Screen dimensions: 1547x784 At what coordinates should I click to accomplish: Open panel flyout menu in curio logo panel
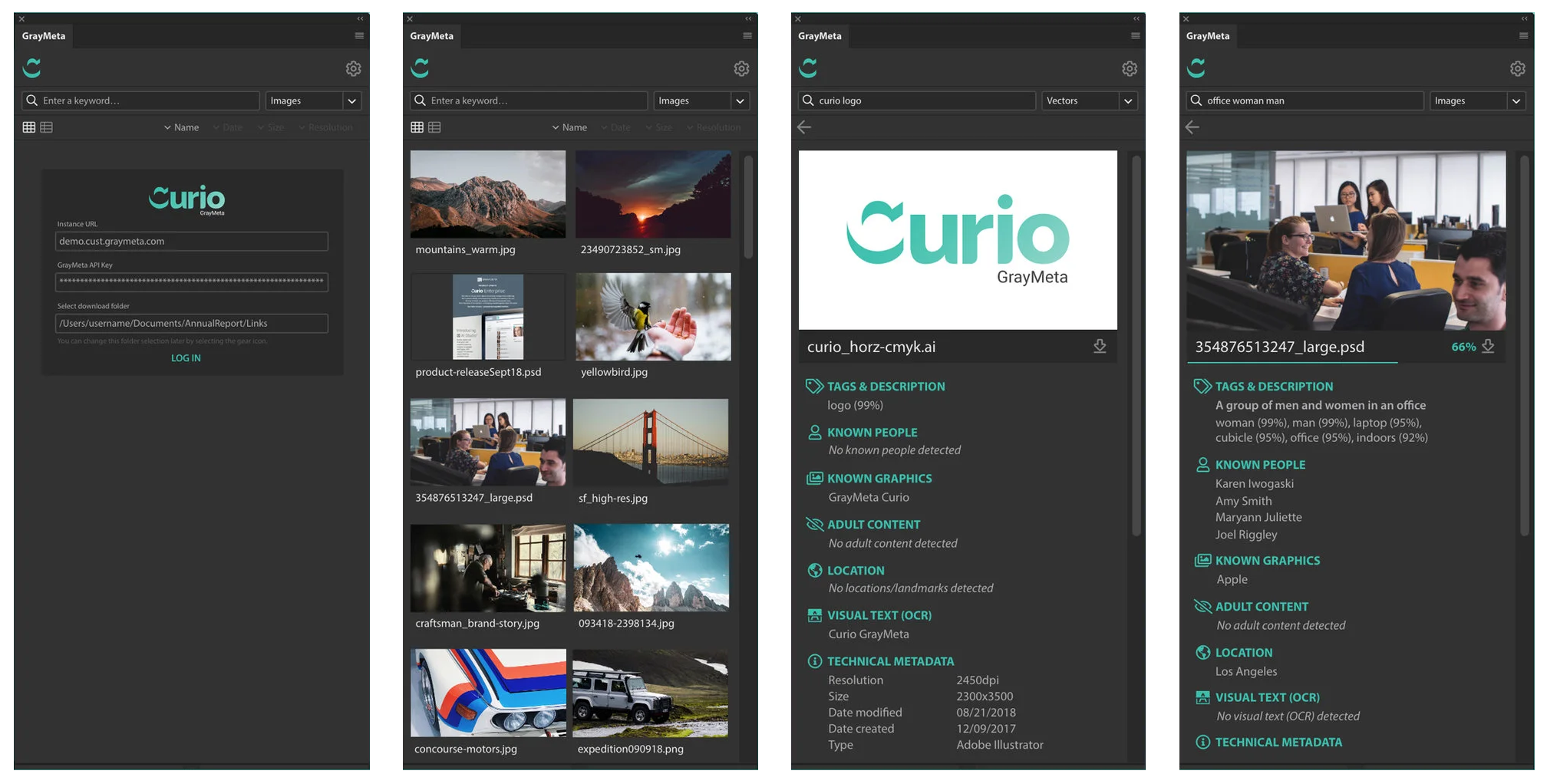click(x=1136, y=36)
